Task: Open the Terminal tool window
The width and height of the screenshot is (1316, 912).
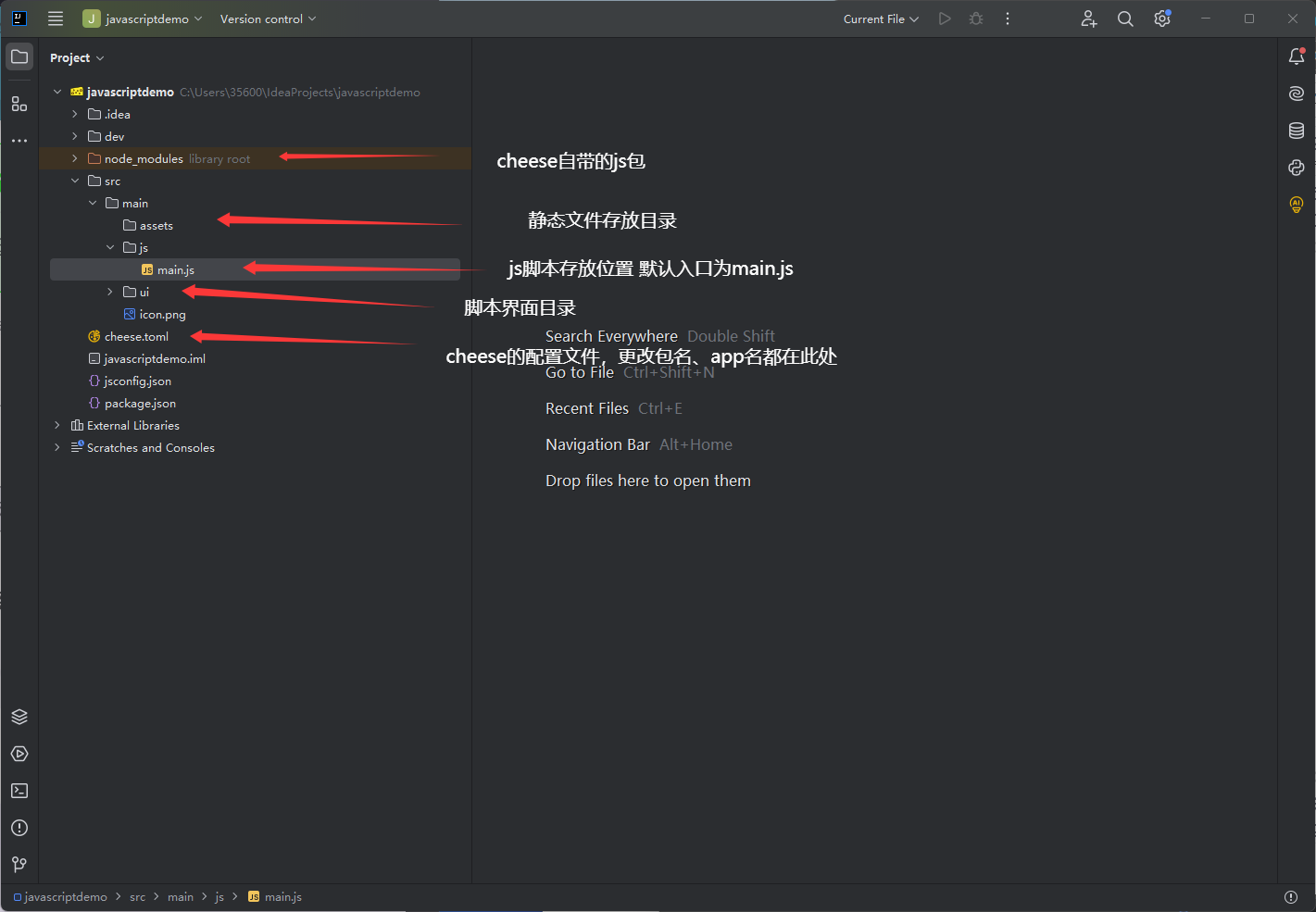Action: 19,791
